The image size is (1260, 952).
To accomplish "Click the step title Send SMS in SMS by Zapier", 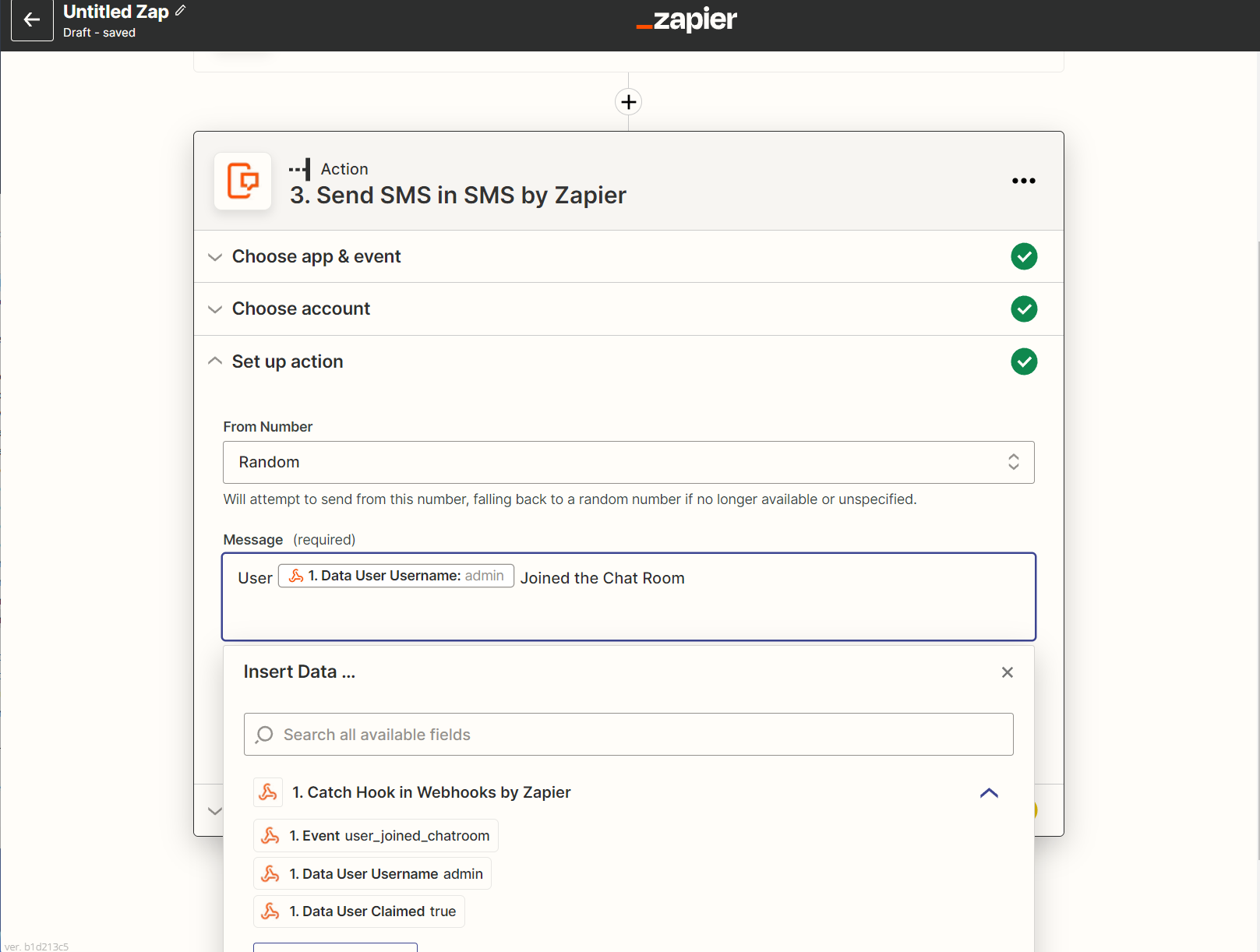I will point(458,196).
